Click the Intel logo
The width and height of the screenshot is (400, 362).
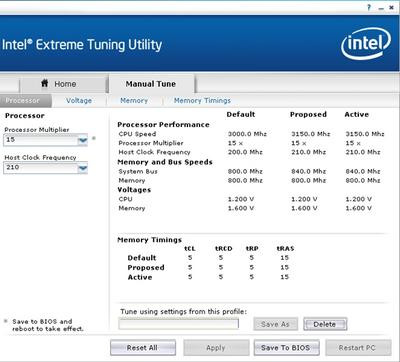point(366,43)
